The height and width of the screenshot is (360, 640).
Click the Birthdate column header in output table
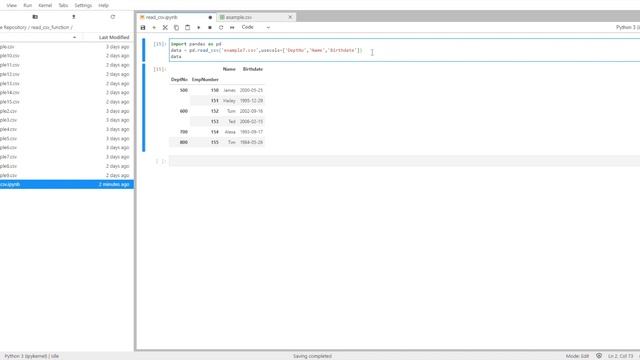[x=253, y=69]
